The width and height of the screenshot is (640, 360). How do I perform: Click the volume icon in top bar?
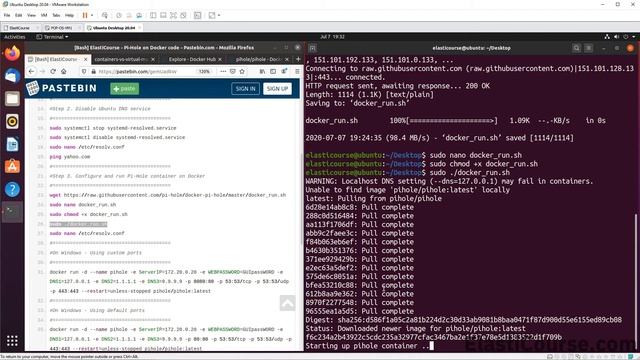616,37
